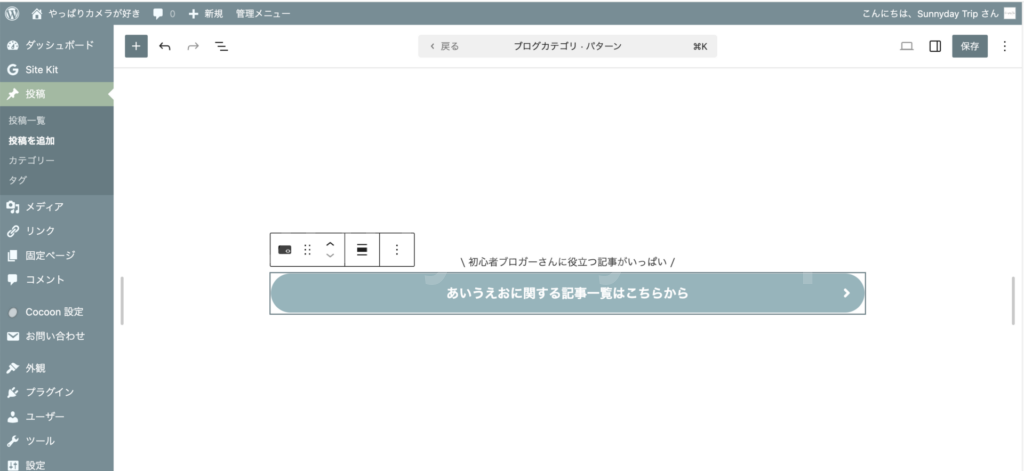Viewport: 1024px width, 471px height.
Task: Open the editor options three-dot menu
Action: pyautogui.click(x=1004, y=46)
